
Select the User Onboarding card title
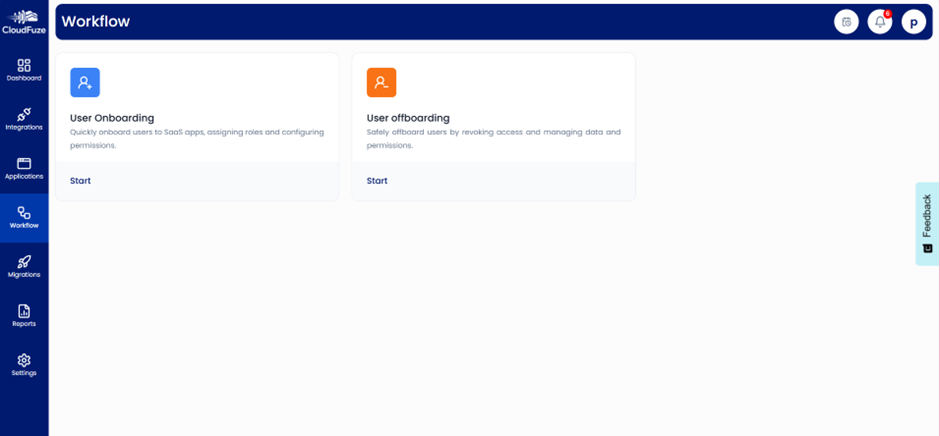(112, 118)
